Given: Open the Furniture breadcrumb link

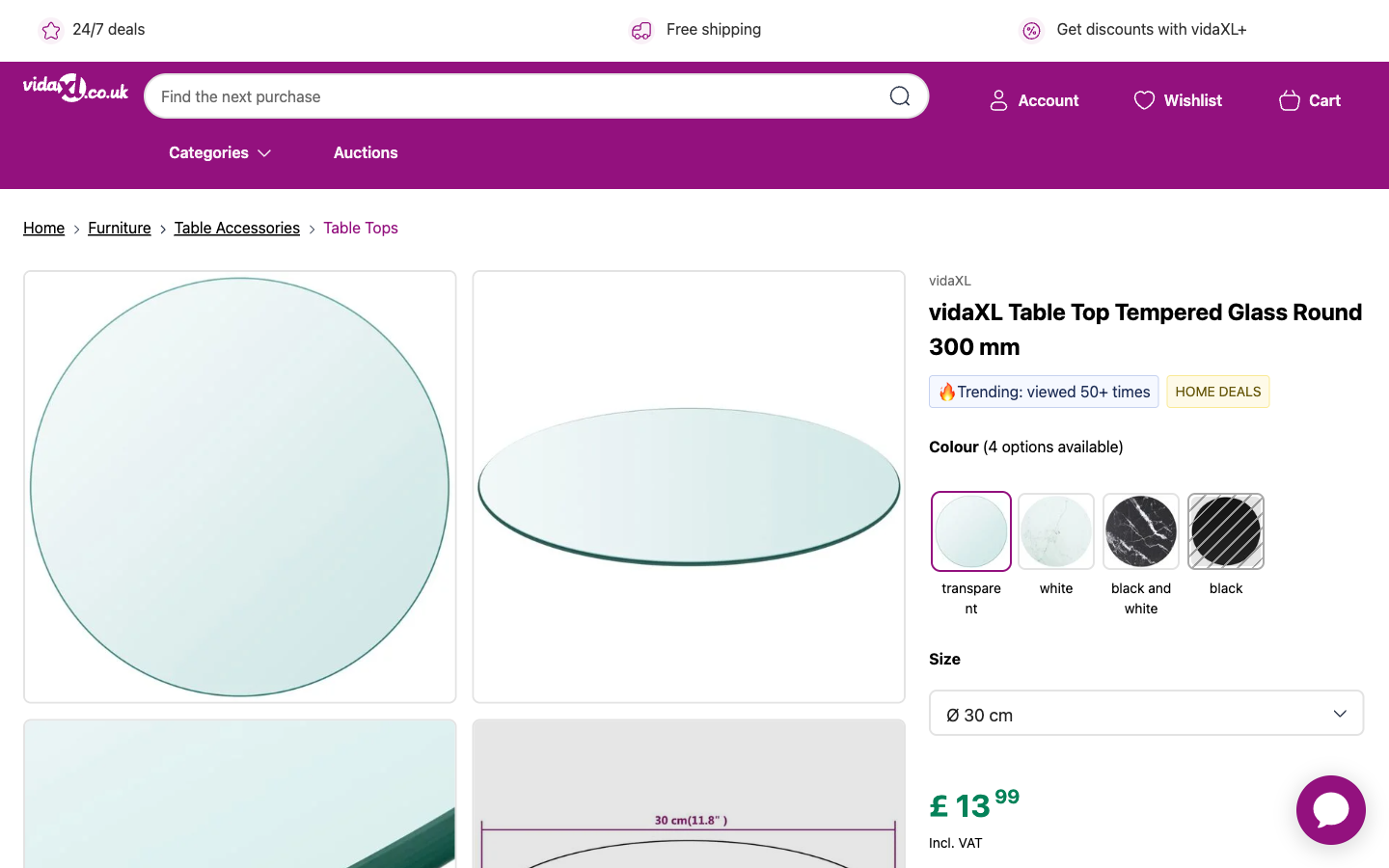Looking at the screenshot, I should tap(120, 228).
